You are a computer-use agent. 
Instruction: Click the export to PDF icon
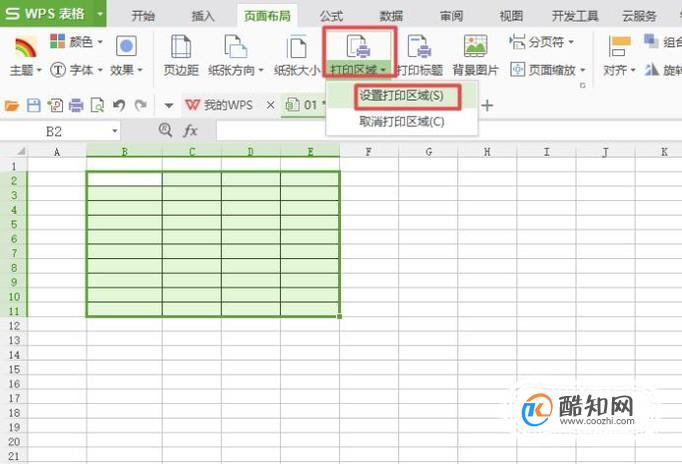55,105
